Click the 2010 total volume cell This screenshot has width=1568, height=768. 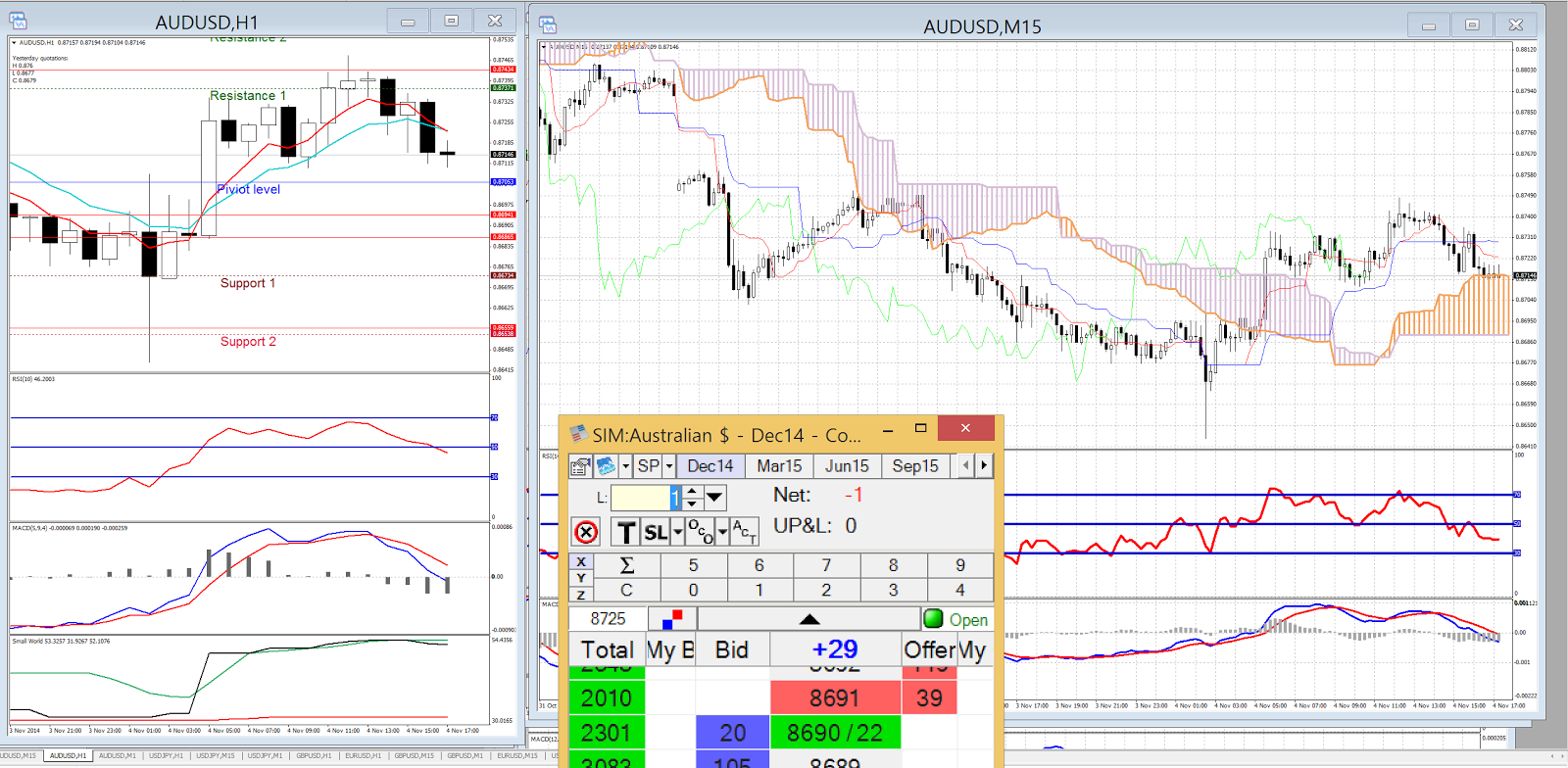click(x=607, y=698)
